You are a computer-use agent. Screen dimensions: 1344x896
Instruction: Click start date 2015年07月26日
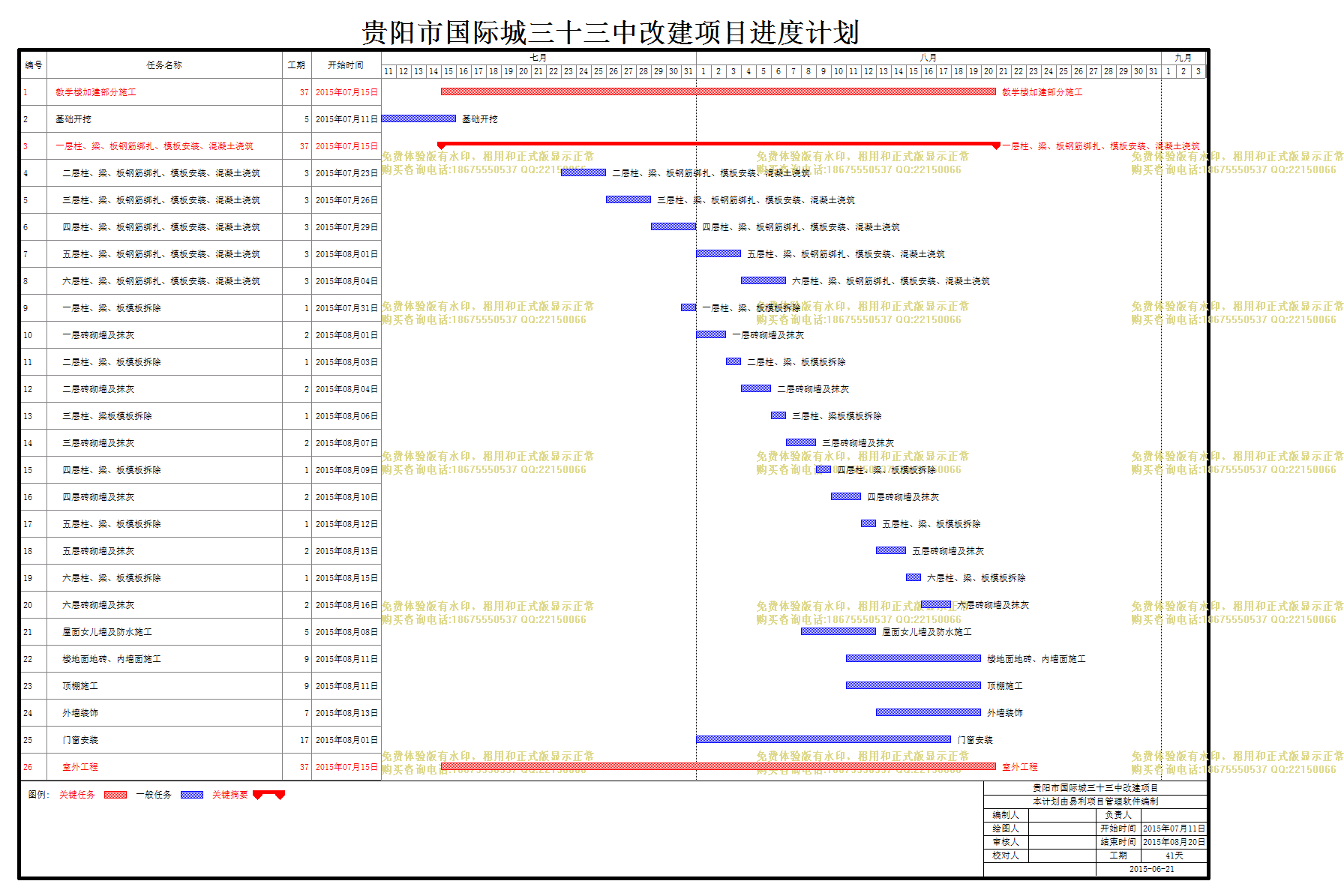346,200
